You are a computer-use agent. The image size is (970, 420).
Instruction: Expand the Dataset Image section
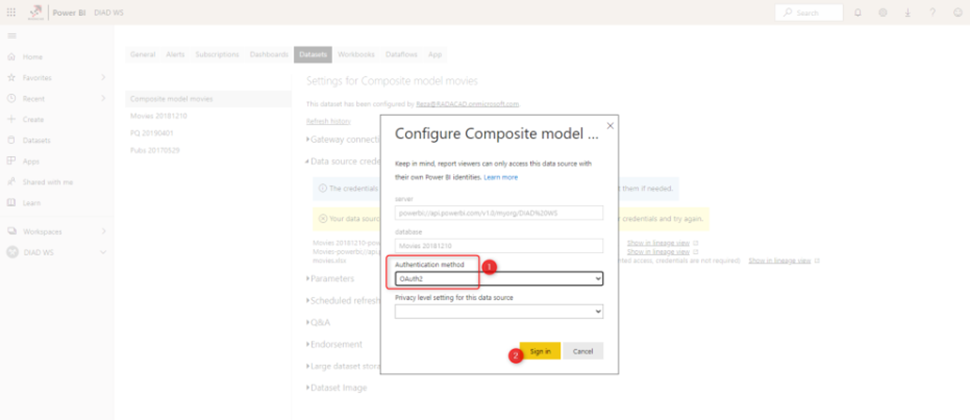(x=337, y=388)
